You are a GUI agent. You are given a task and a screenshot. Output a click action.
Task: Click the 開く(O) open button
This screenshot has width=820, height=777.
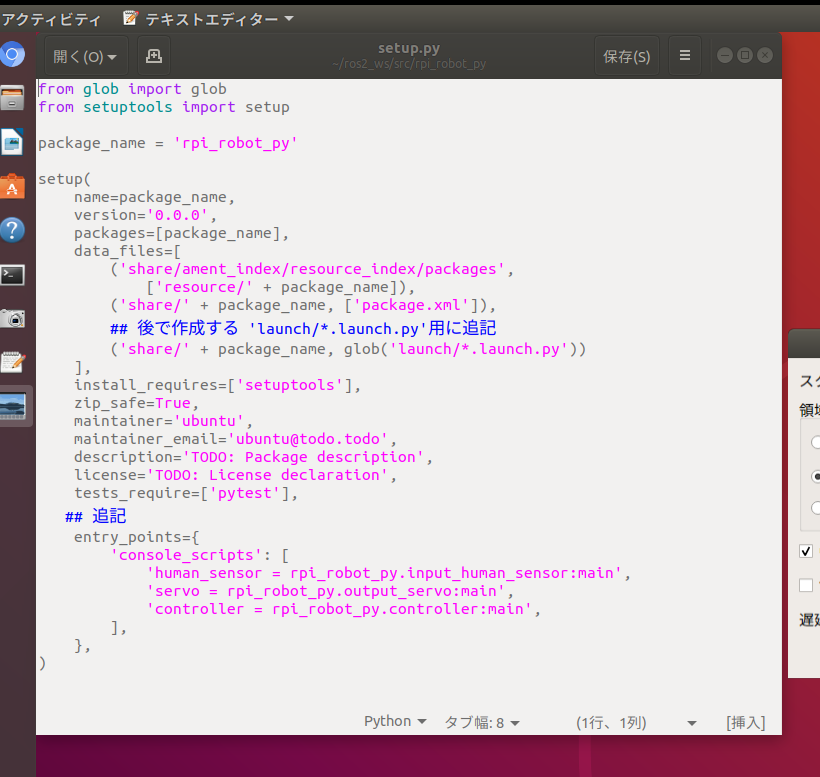click(x=86, y=56)
